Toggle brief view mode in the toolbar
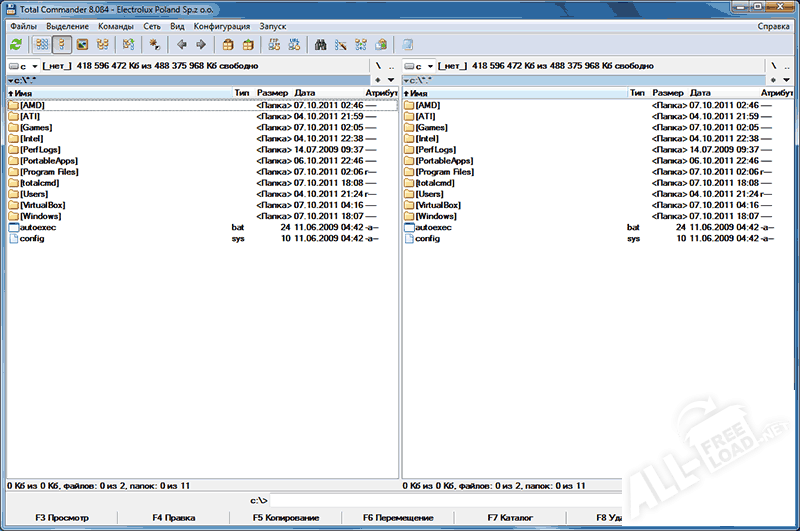800x531 pixels. (41, 44)
